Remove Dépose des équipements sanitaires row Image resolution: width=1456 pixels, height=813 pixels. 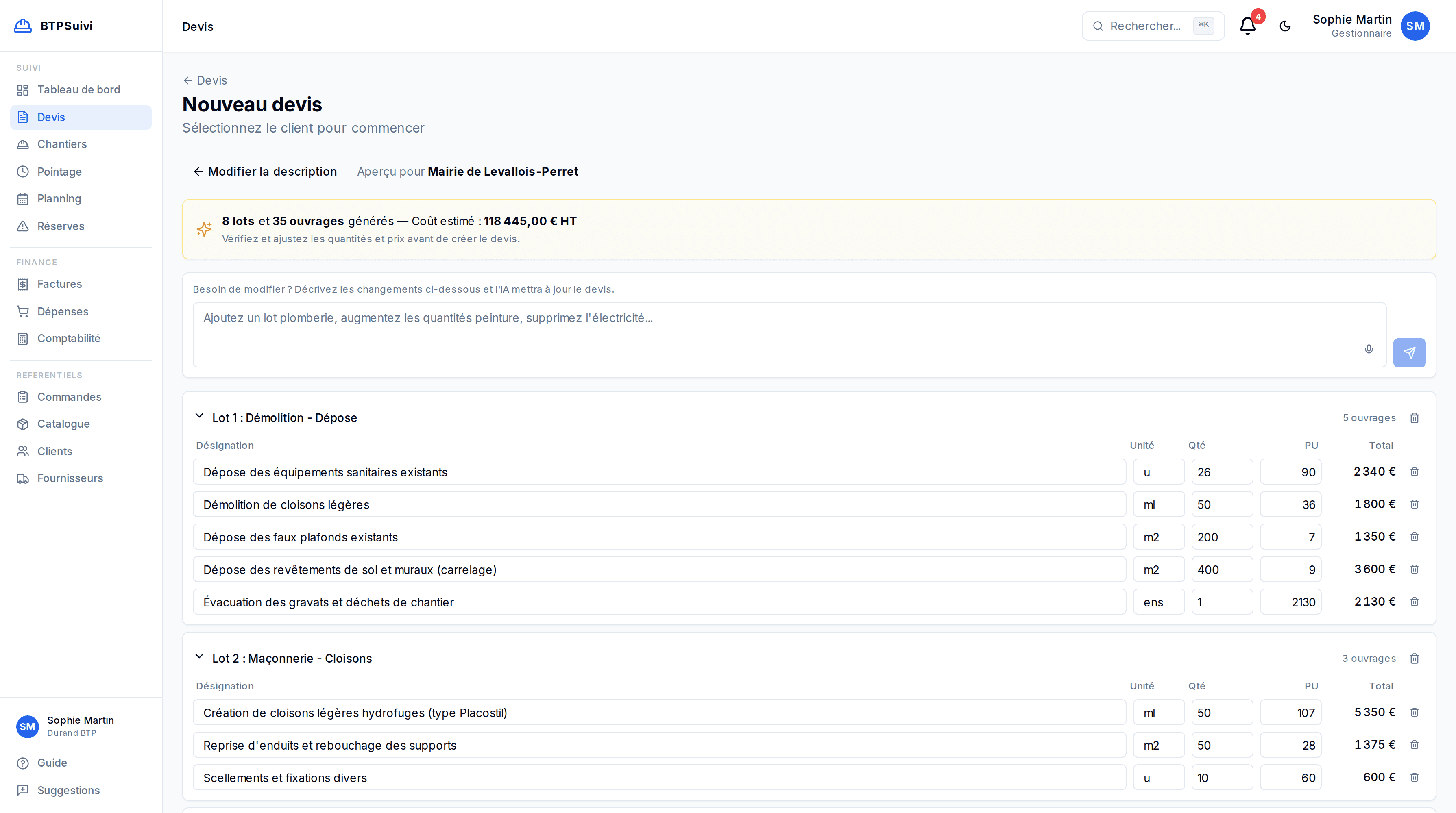point(1414,471)
